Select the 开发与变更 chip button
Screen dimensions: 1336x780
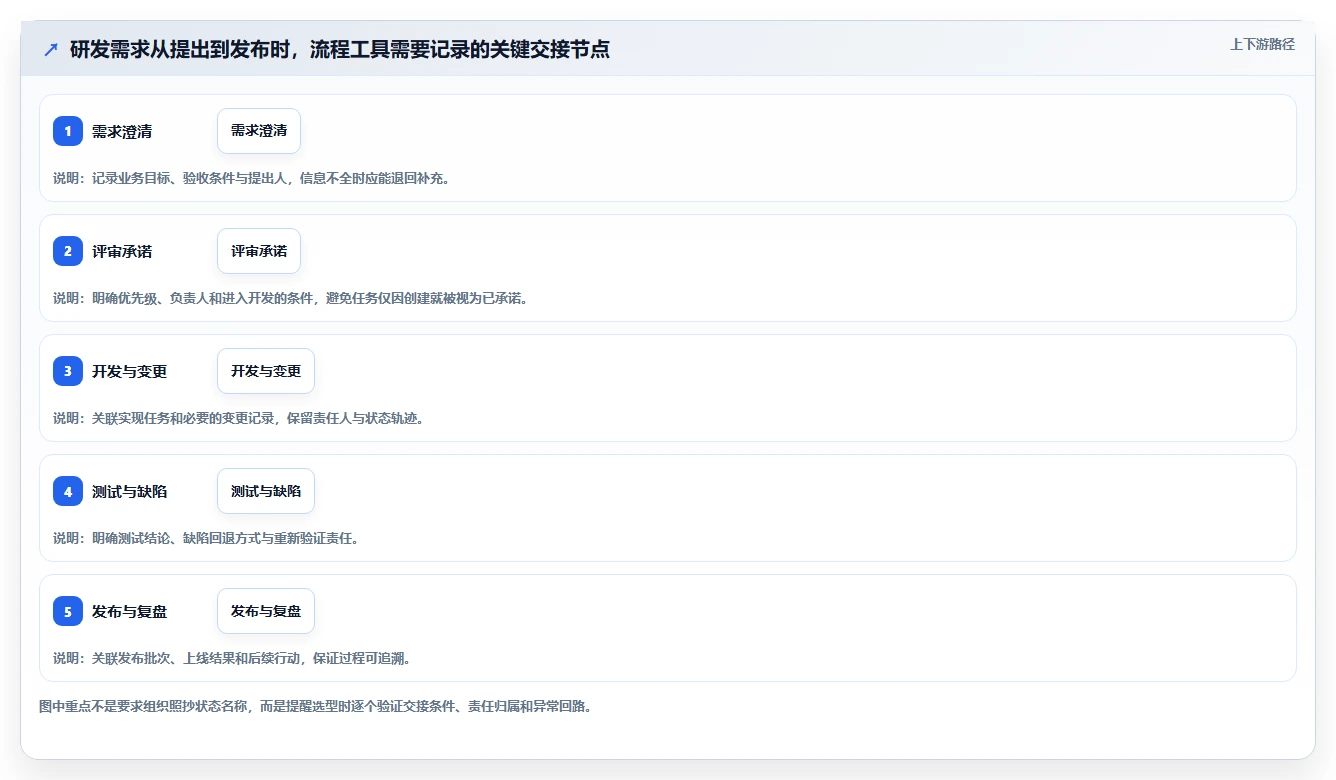(x=266, y=371)
